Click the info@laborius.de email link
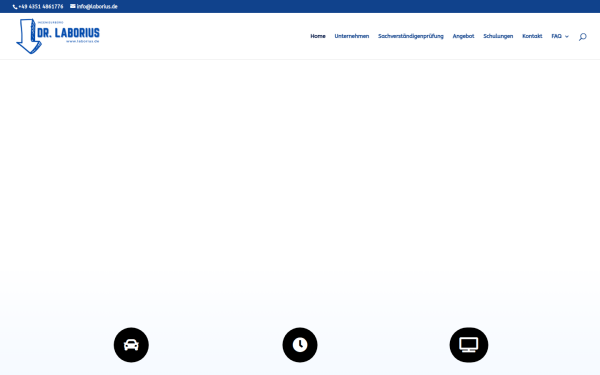Image resolution: width=600 pixels, height=375 pixels. 97,7
